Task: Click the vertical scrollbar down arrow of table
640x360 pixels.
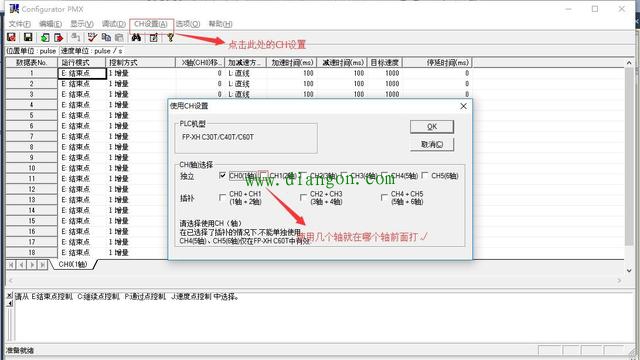Action: [629, 271]
